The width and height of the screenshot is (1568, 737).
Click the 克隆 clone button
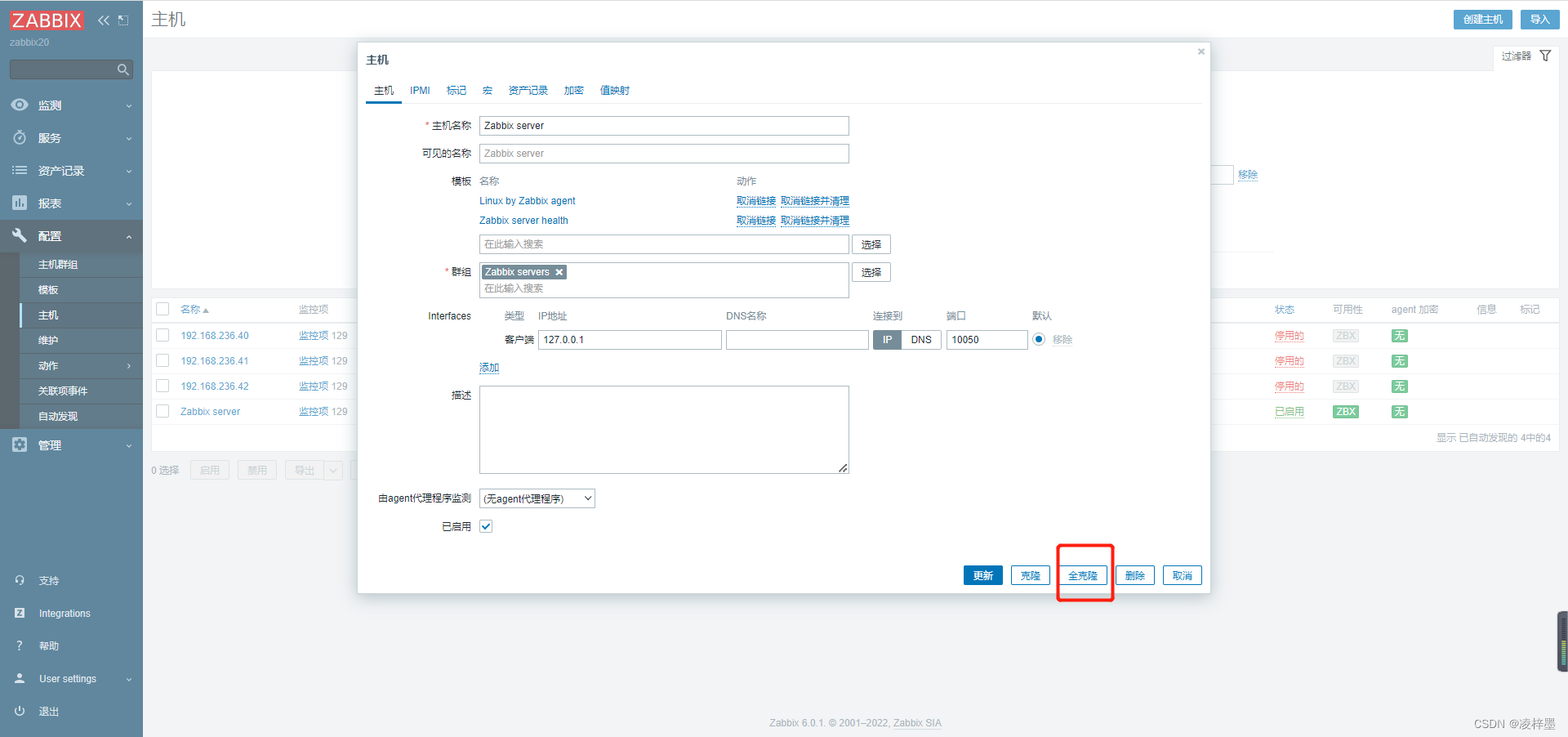click(x=1031, y=575)
